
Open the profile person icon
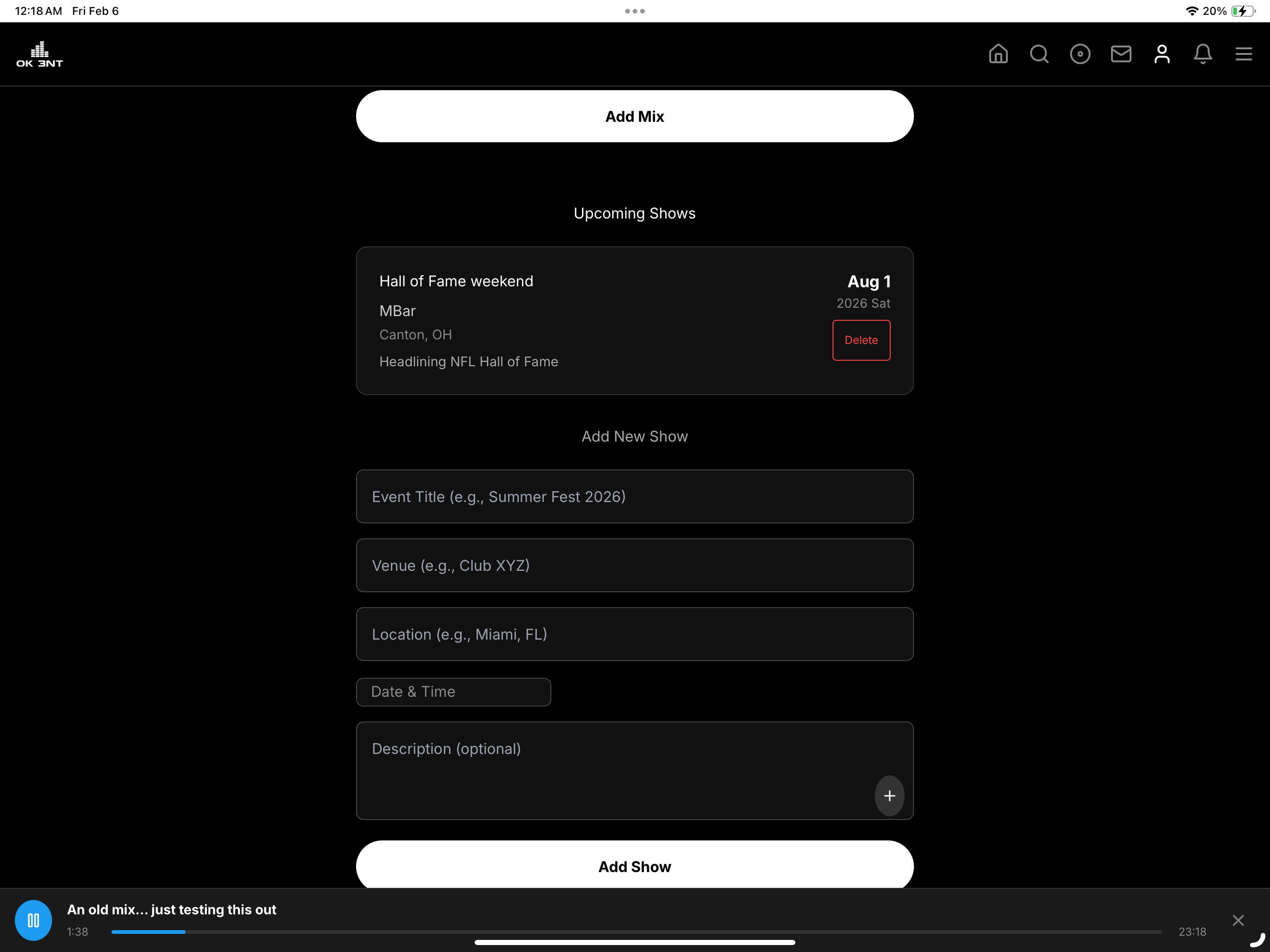coord(1162,54)
